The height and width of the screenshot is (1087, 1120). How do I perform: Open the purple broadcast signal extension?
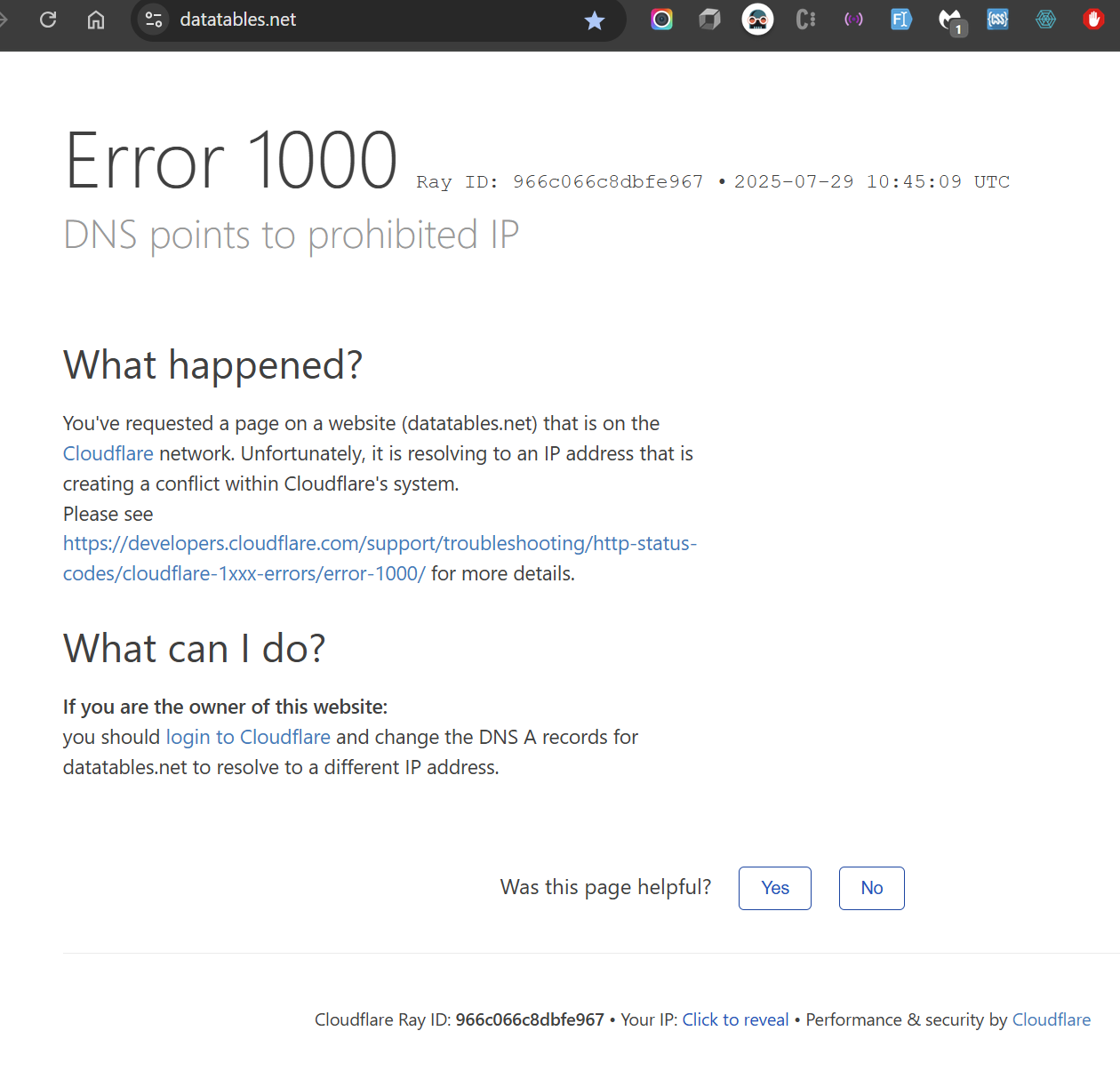(854, 20)
